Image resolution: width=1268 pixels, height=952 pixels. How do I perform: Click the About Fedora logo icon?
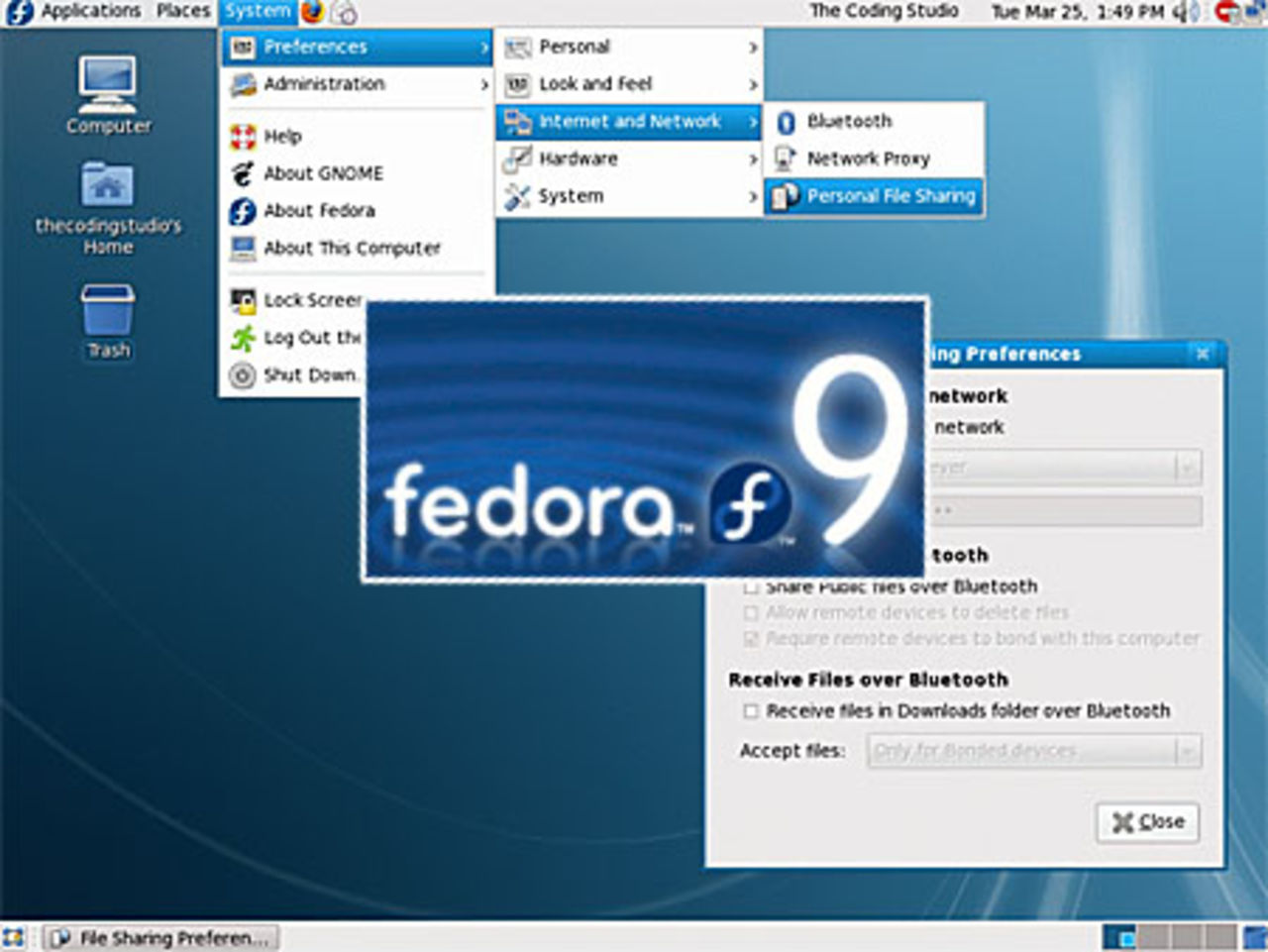tap(243, 211)
